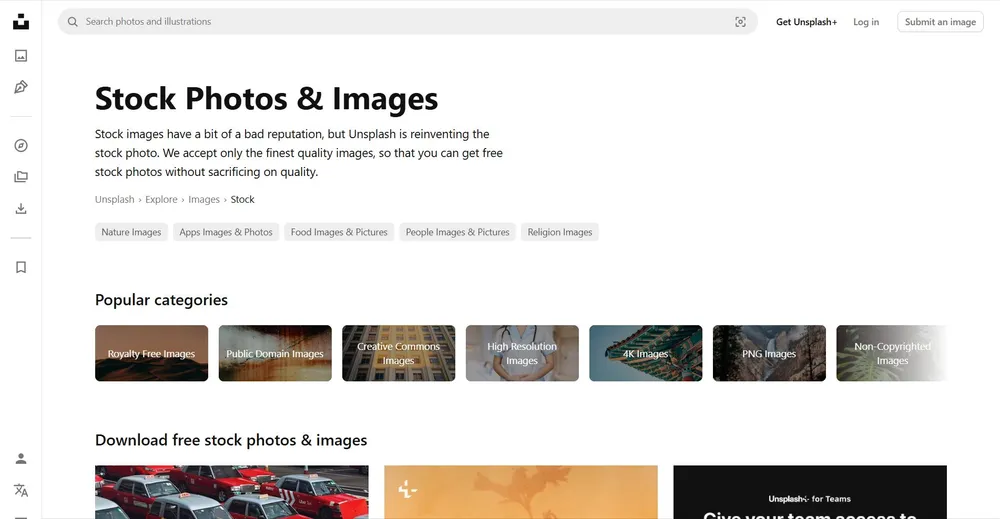Screen dimensions: 1000x519
Task: Open the Explore compass icon
Action: 21,146
